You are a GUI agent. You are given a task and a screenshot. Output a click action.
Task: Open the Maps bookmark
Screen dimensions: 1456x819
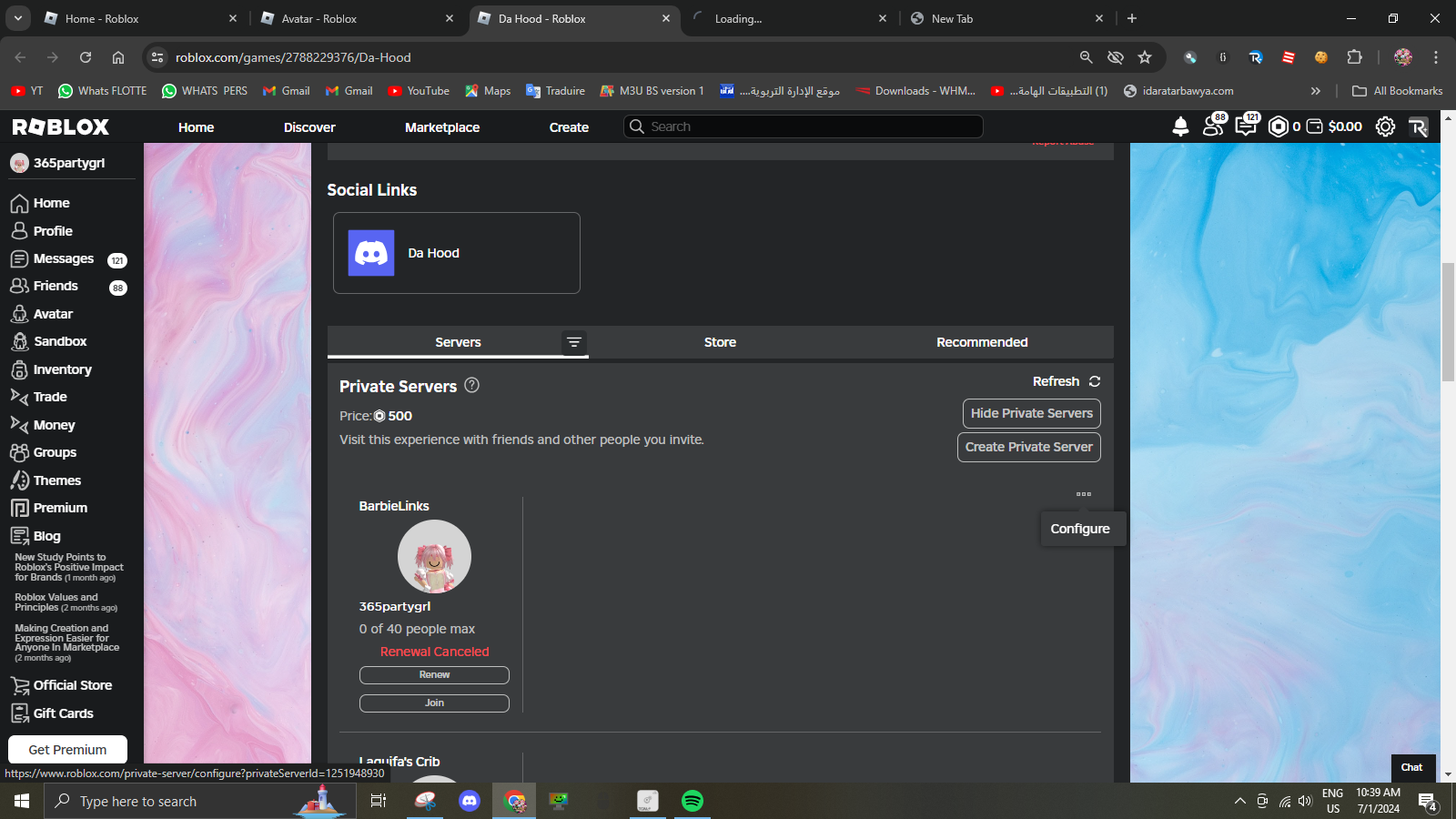click(488, 91)
